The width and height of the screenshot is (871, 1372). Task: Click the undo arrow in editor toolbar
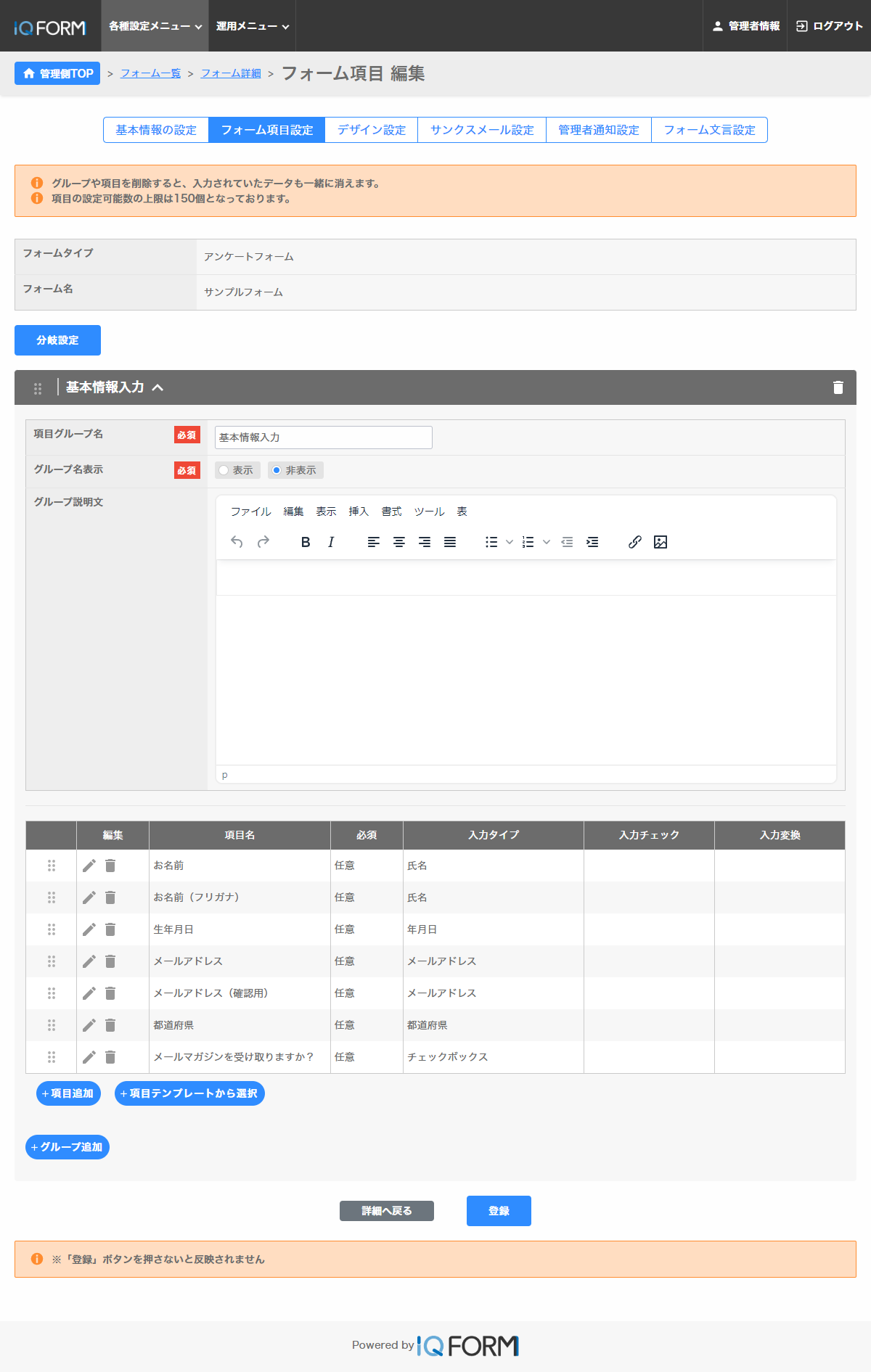pyautogui.click(x=237, y=542)
